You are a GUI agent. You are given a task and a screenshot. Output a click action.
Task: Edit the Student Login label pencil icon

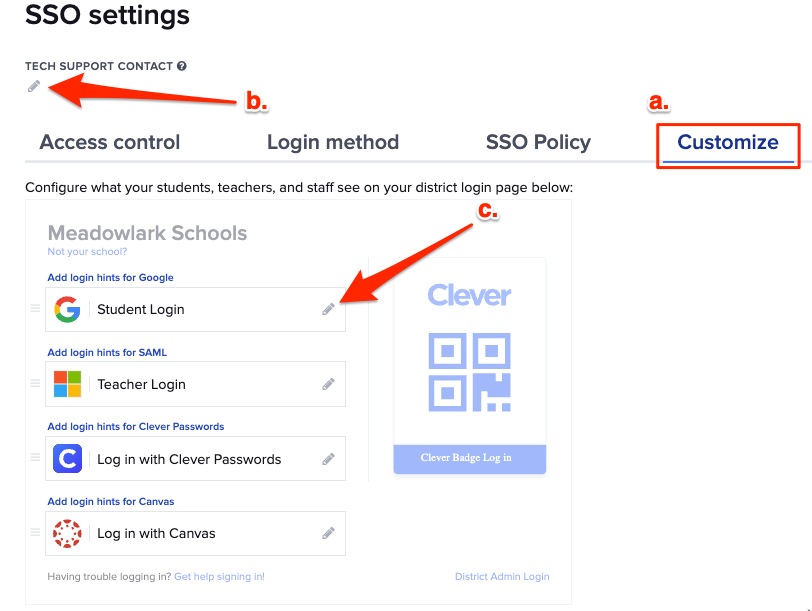(x=329, y=309)
